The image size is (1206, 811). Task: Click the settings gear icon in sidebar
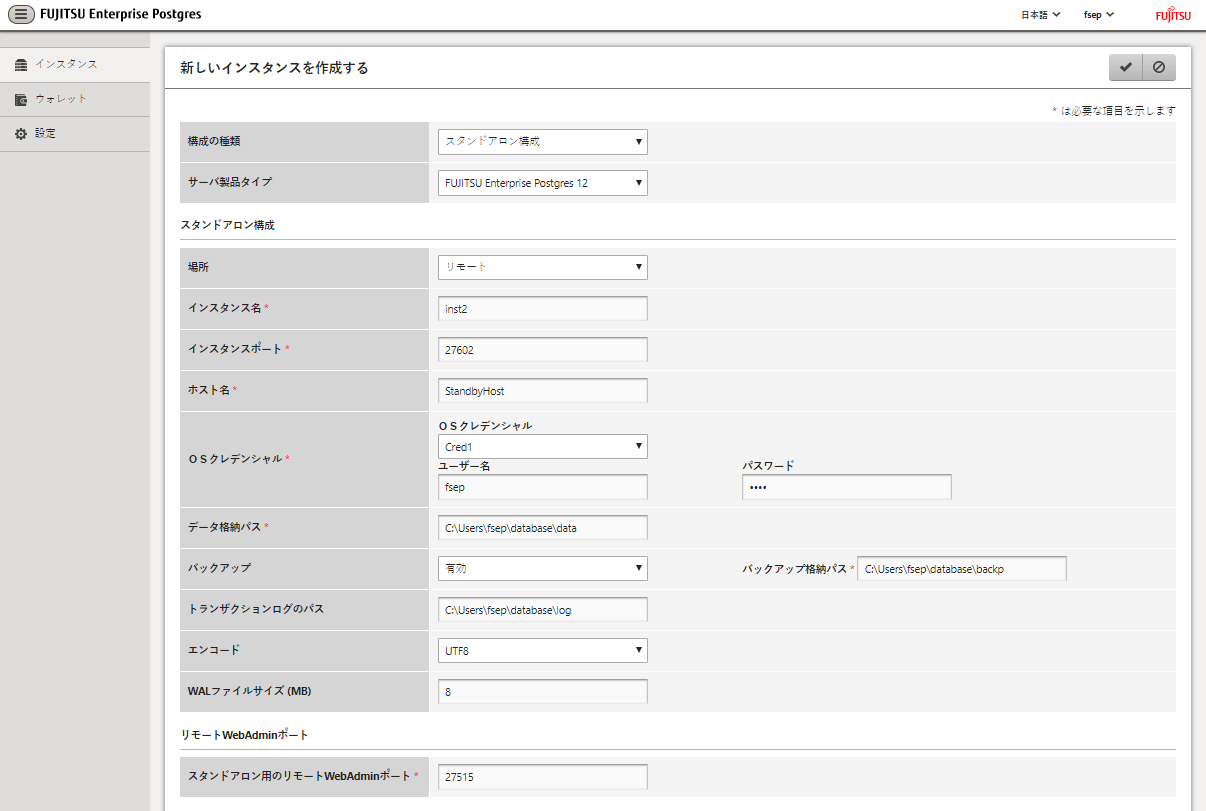click(21, 133)
